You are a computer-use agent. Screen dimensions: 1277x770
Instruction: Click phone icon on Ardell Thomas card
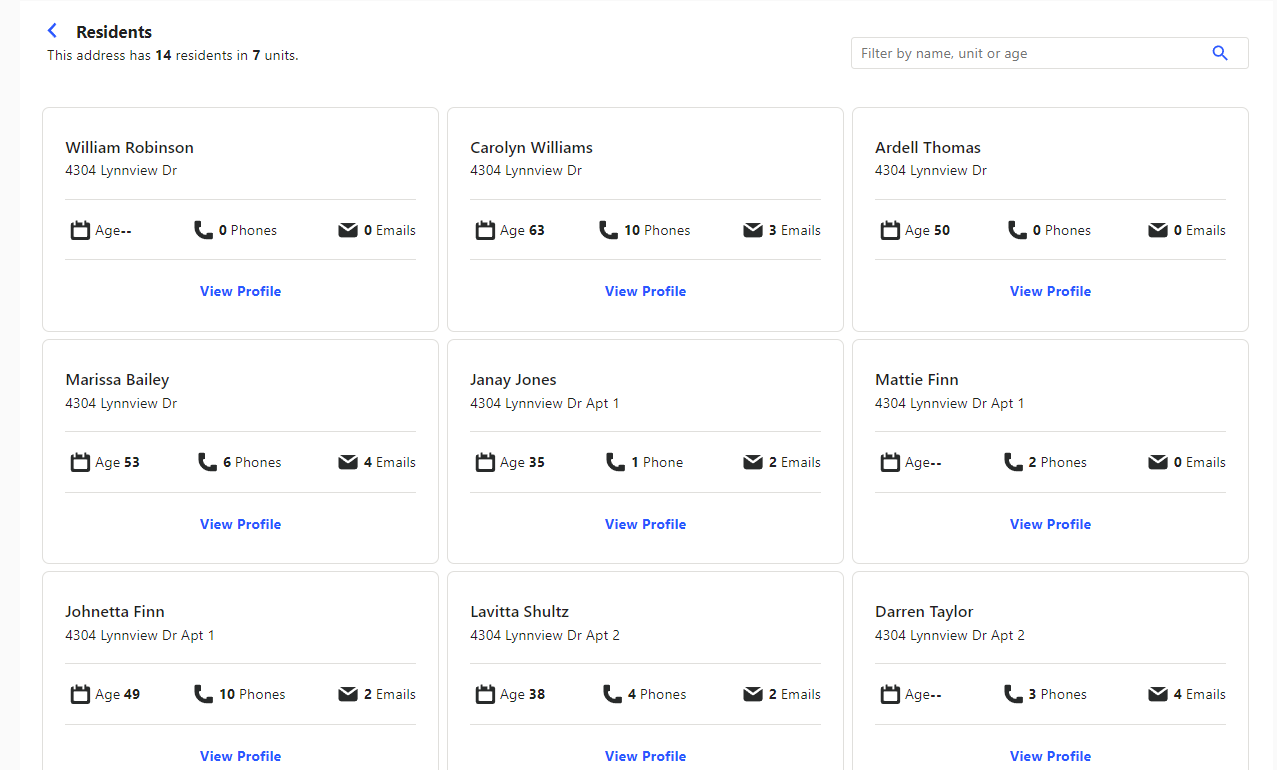1018,230
